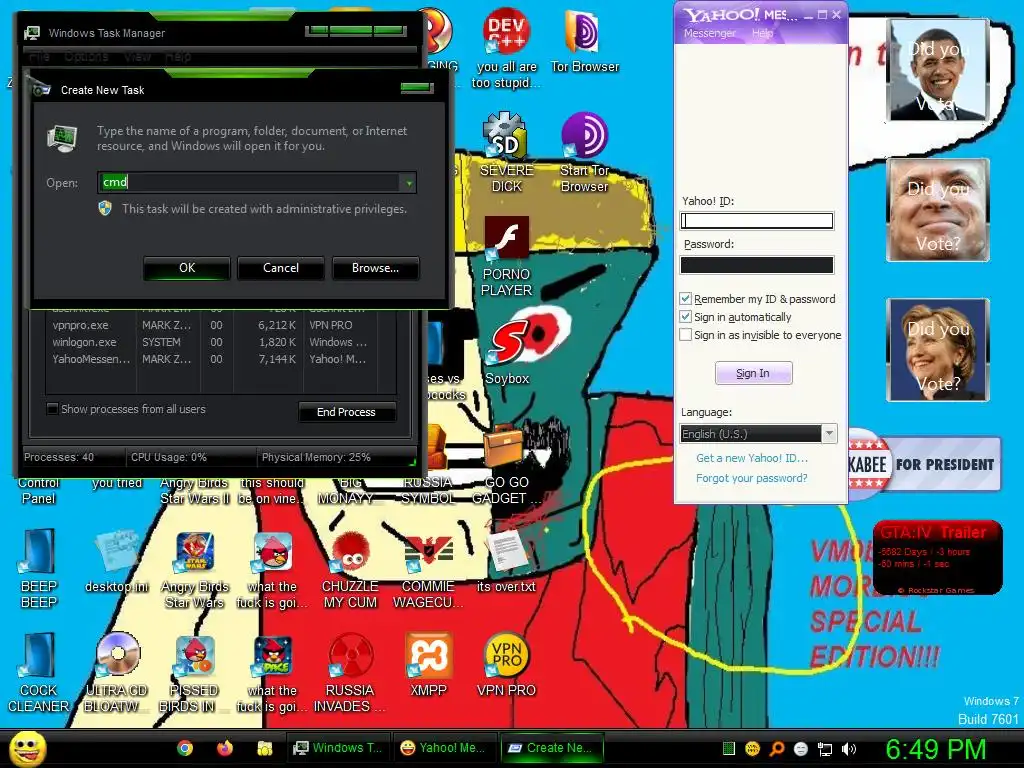Click the Hillary Did you Vote thumbnail
This screenshot has height=768, width=1024.
point(938,350)
